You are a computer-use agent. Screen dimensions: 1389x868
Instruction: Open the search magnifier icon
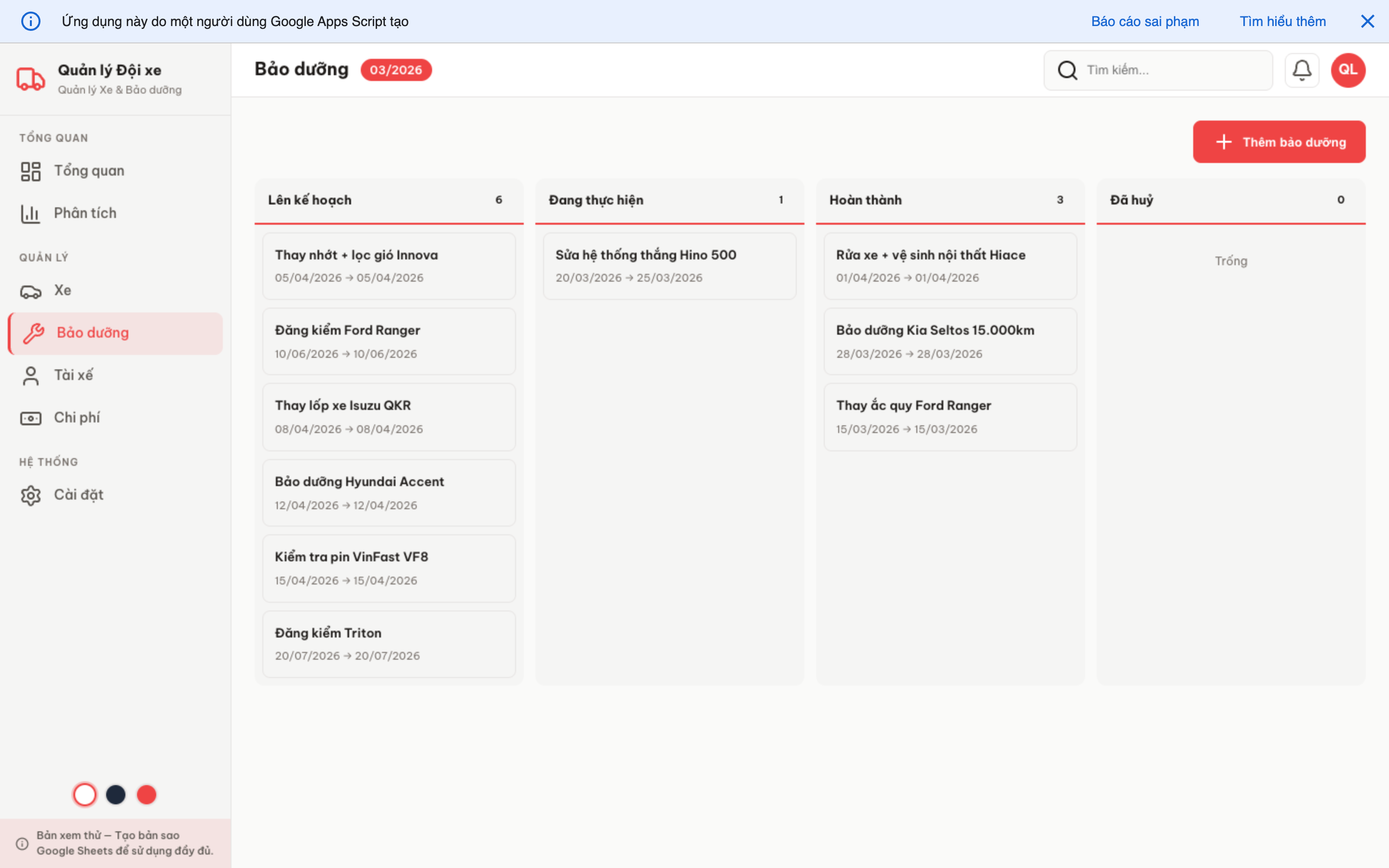point(1067,69)
